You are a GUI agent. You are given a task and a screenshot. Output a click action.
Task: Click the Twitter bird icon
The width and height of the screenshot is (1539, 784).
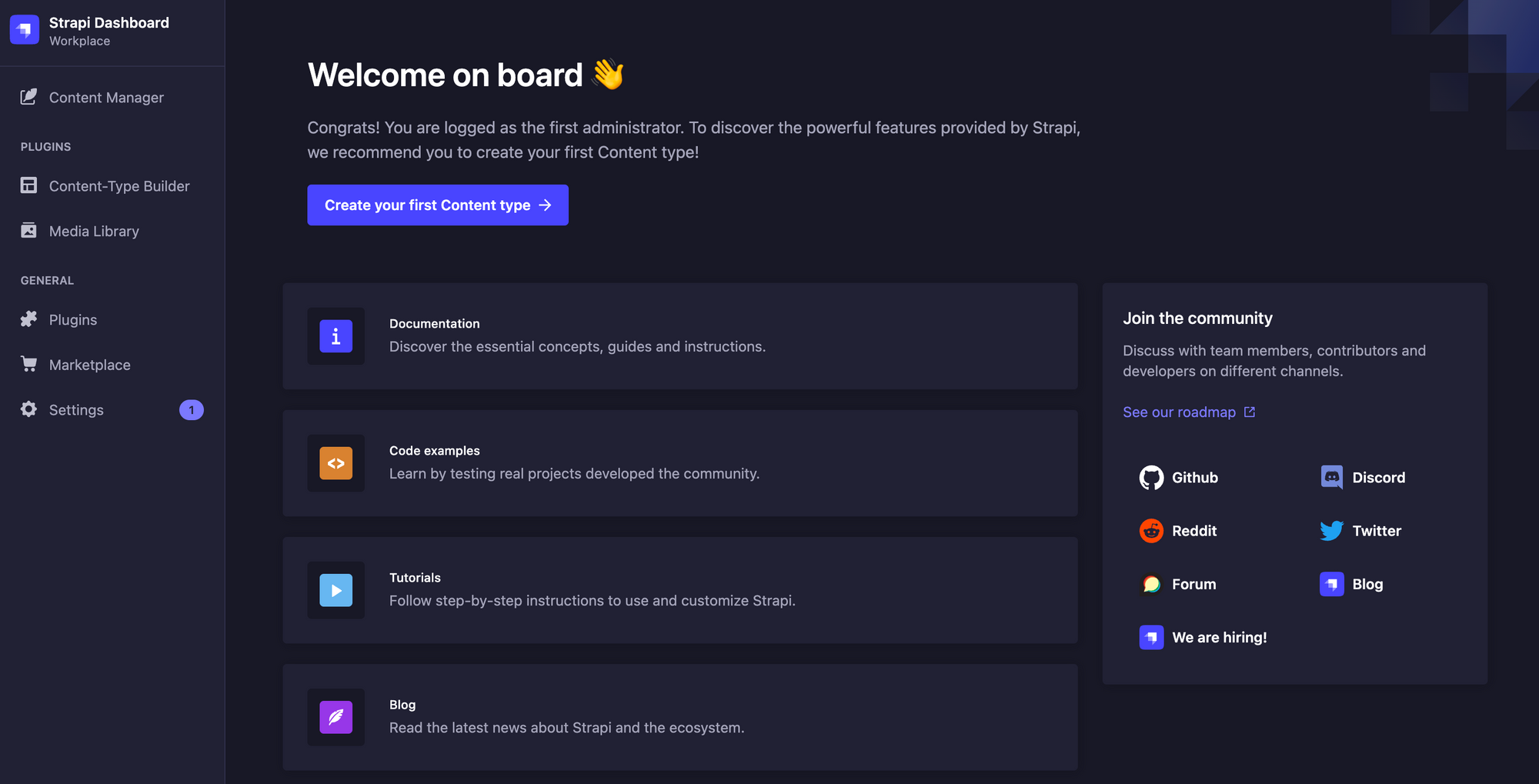tap(1331, 530)
